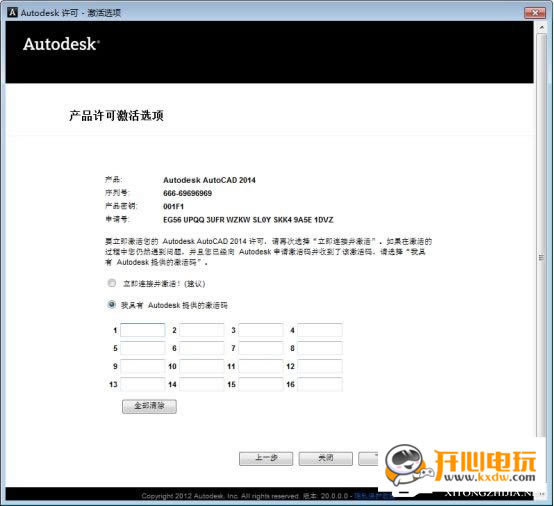Screen dimensions: 554x506
Task: Click activation code field 5
Action: click(x=143, y=348)
